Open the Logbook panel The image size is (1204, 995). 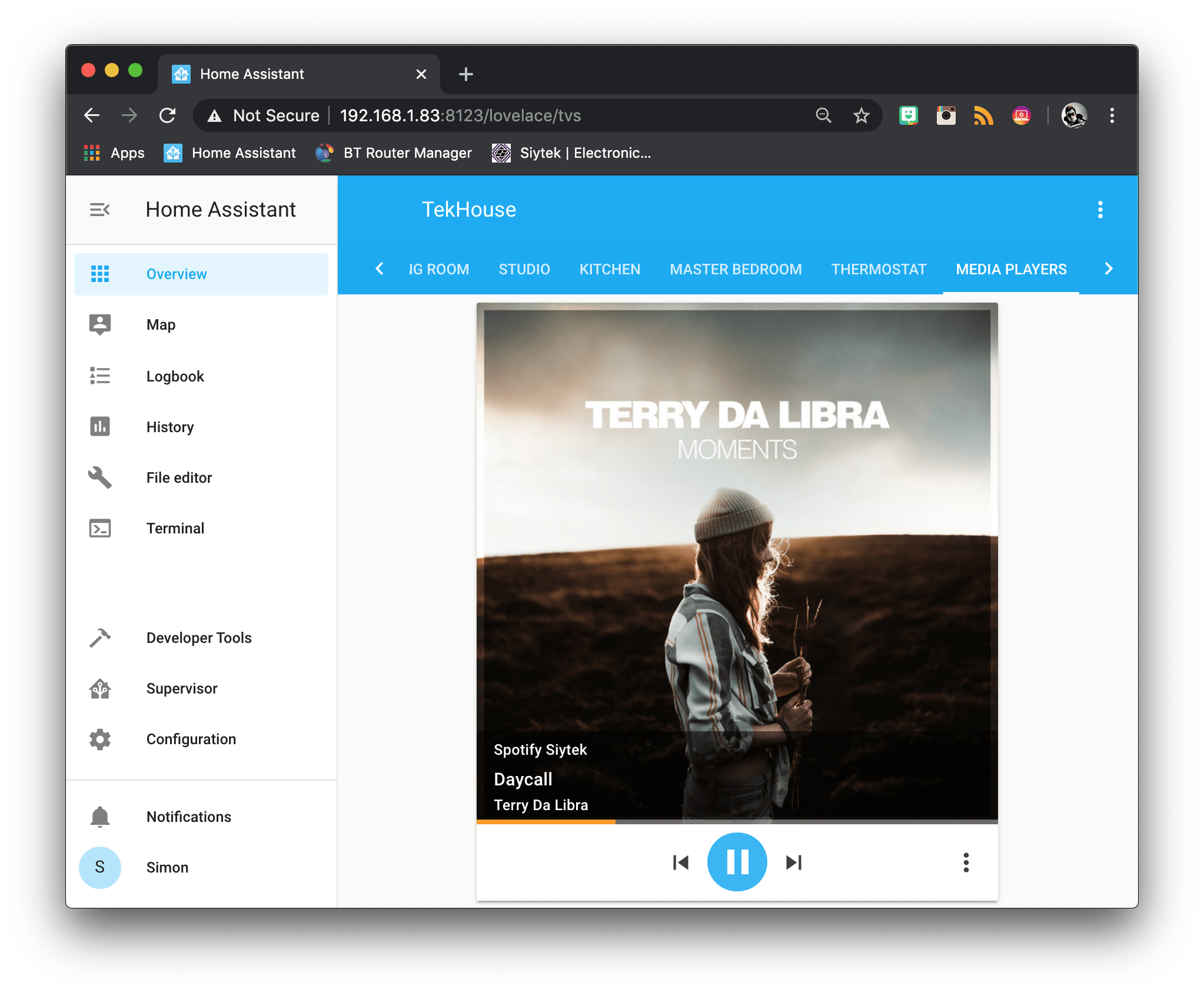click(175, 376)
